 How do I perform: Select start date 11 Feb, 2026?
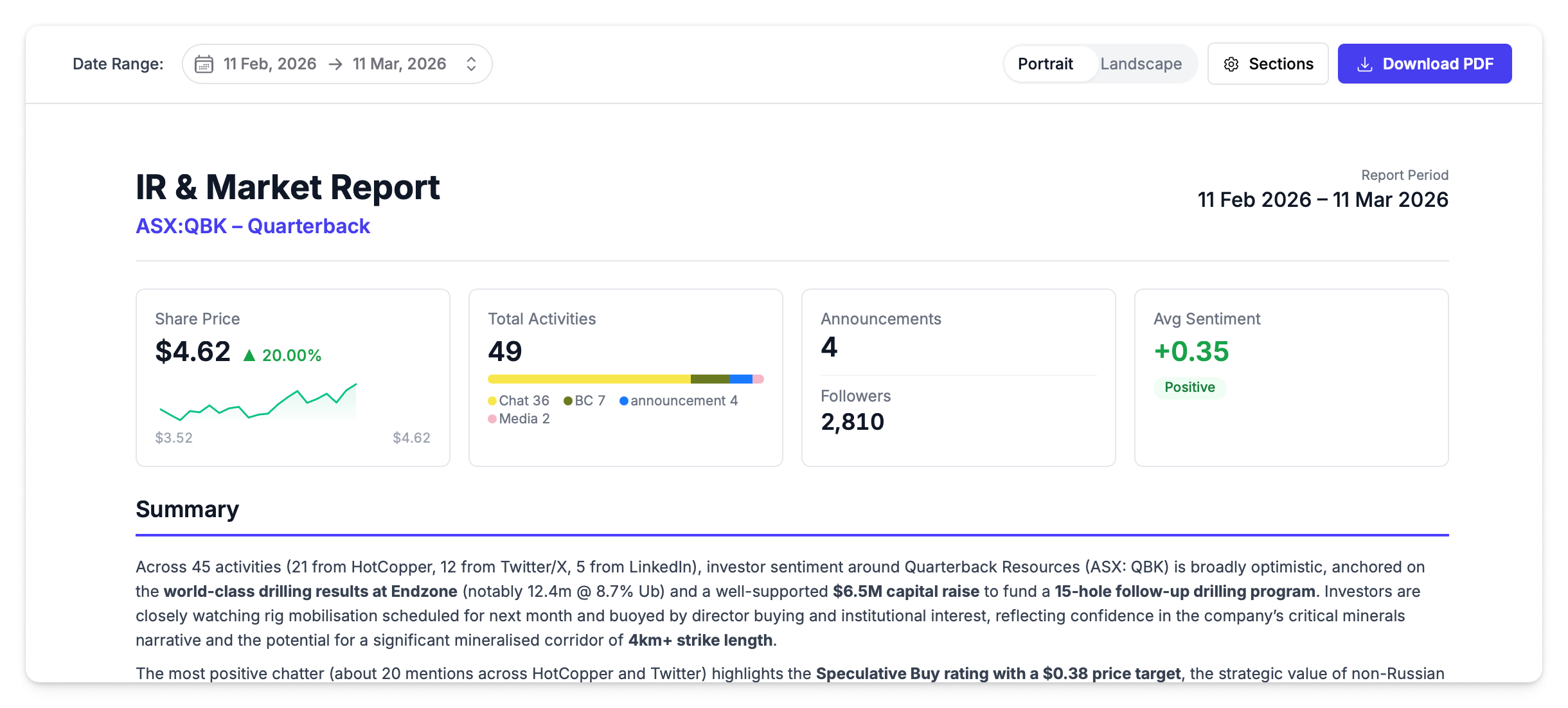click(269, 64)
